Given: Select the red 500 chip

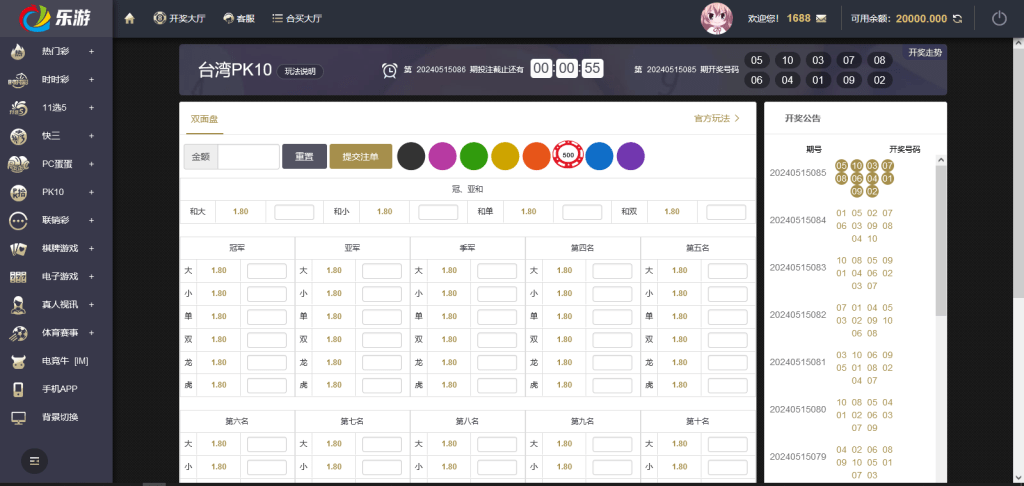Looking at the screenshot, I should (568, 155).
